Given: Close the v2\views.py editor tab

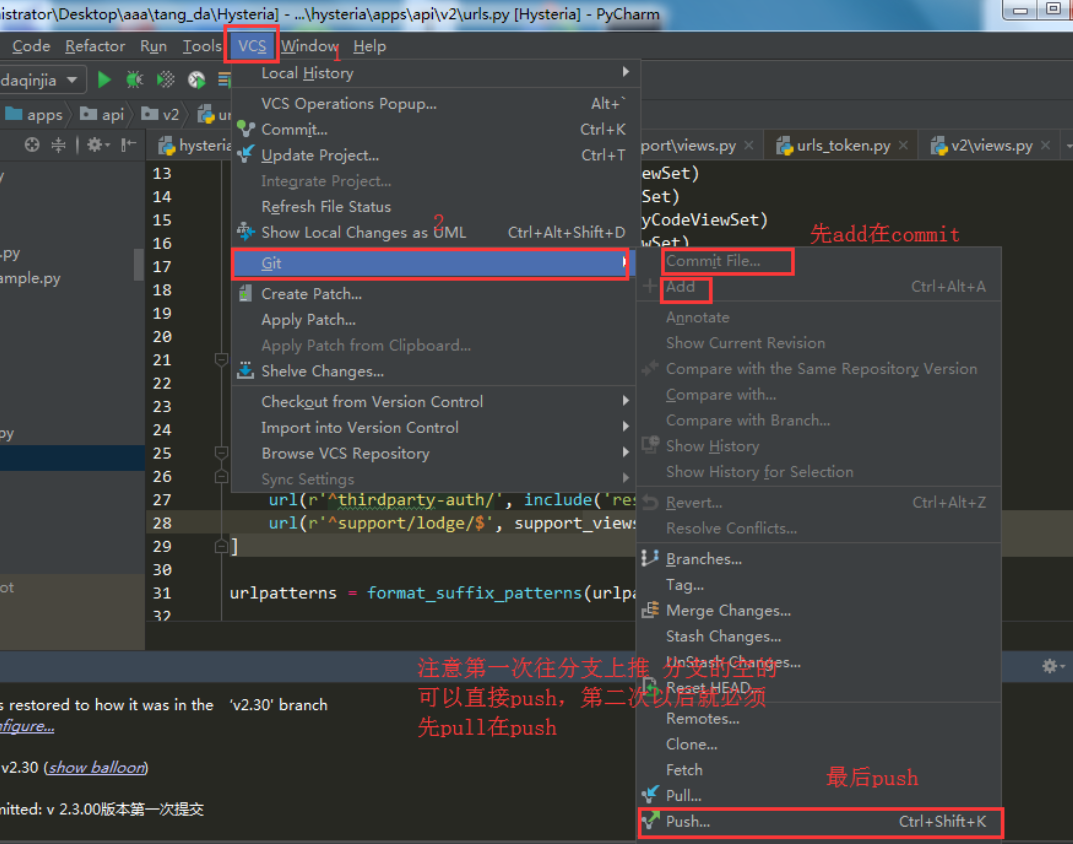Looking at the screenshot, I should pyautogui.click(x=1045, y=145).
